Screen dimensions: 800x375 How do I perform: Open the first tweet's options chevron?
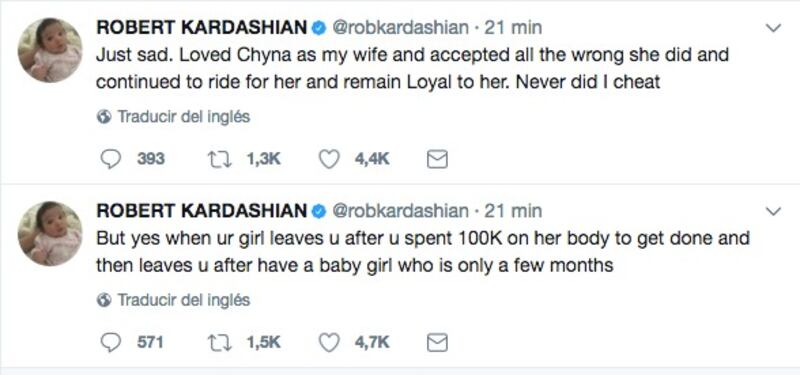click(x=774, y=28)
